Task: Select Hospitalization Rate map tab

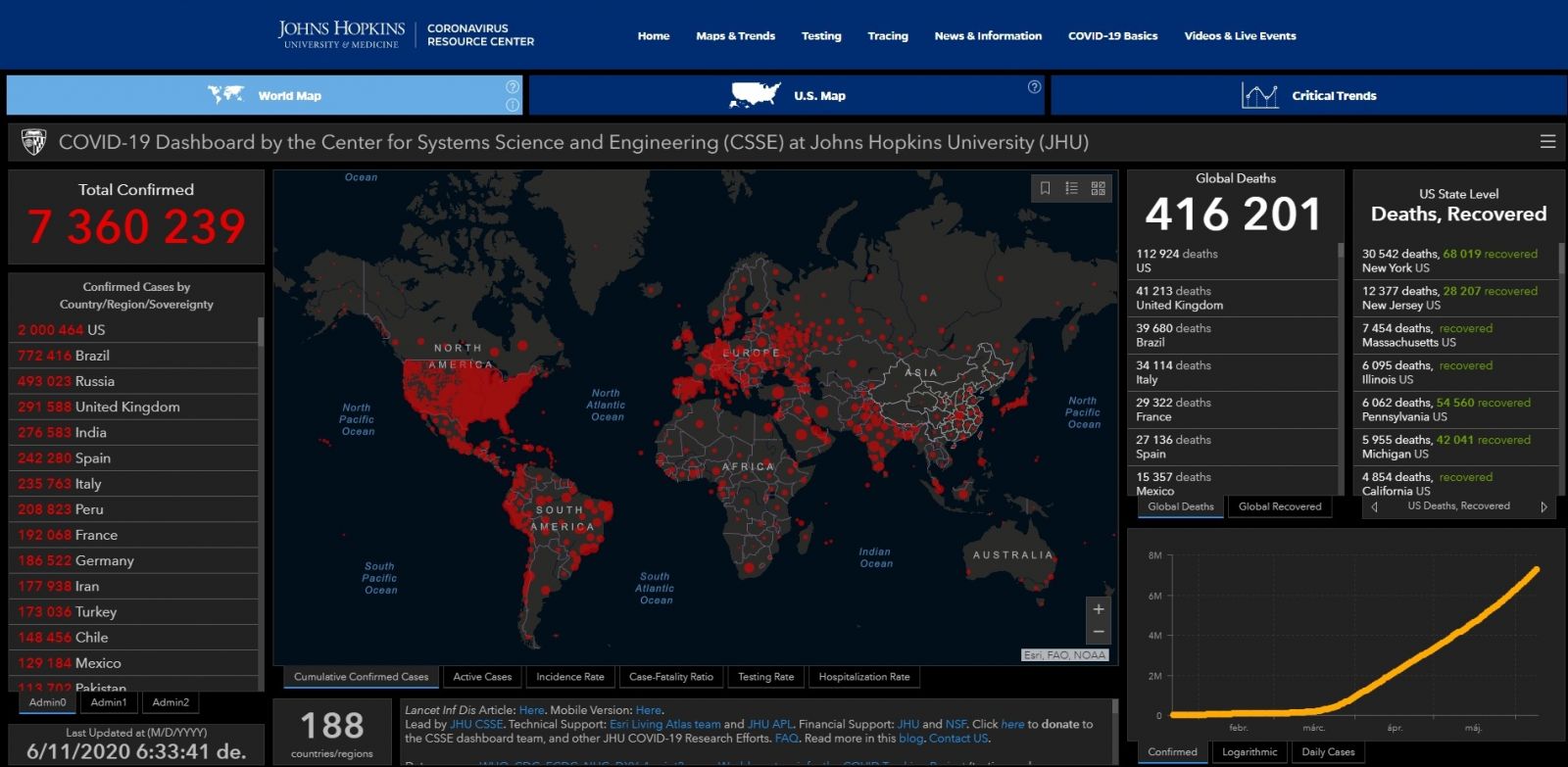Action: (x=864, y=677)
